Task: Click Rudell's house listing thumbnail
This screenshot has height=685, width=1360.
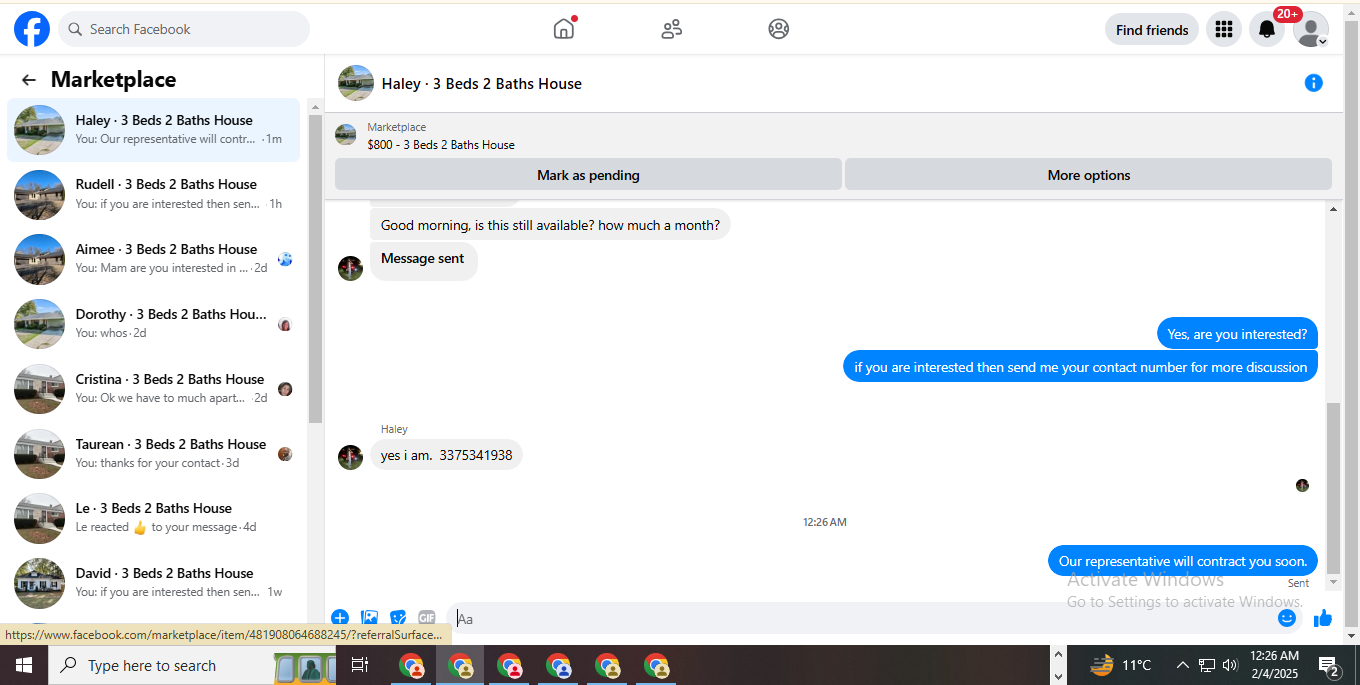Action: (x=40, y=195)
